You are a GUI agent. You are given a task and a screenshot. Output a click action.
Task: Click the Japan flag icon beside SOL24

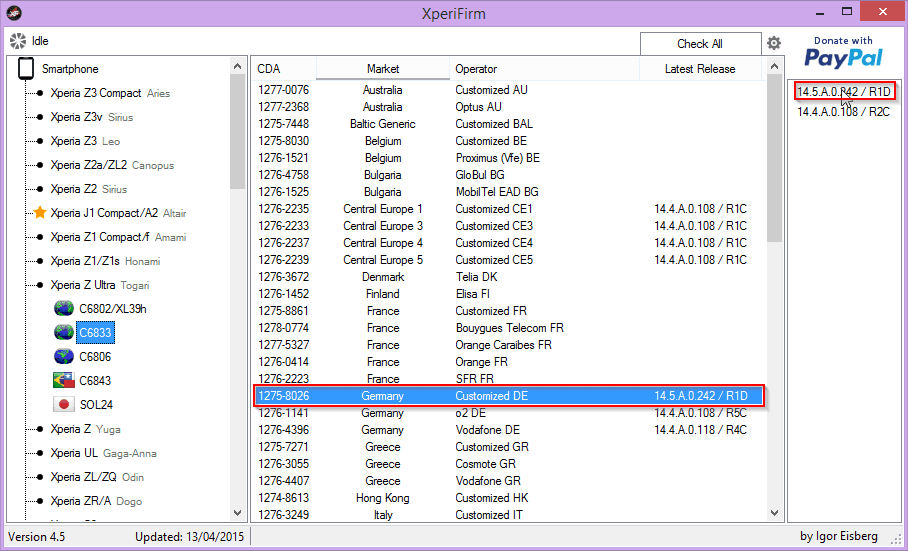click(x=64, y=405)
